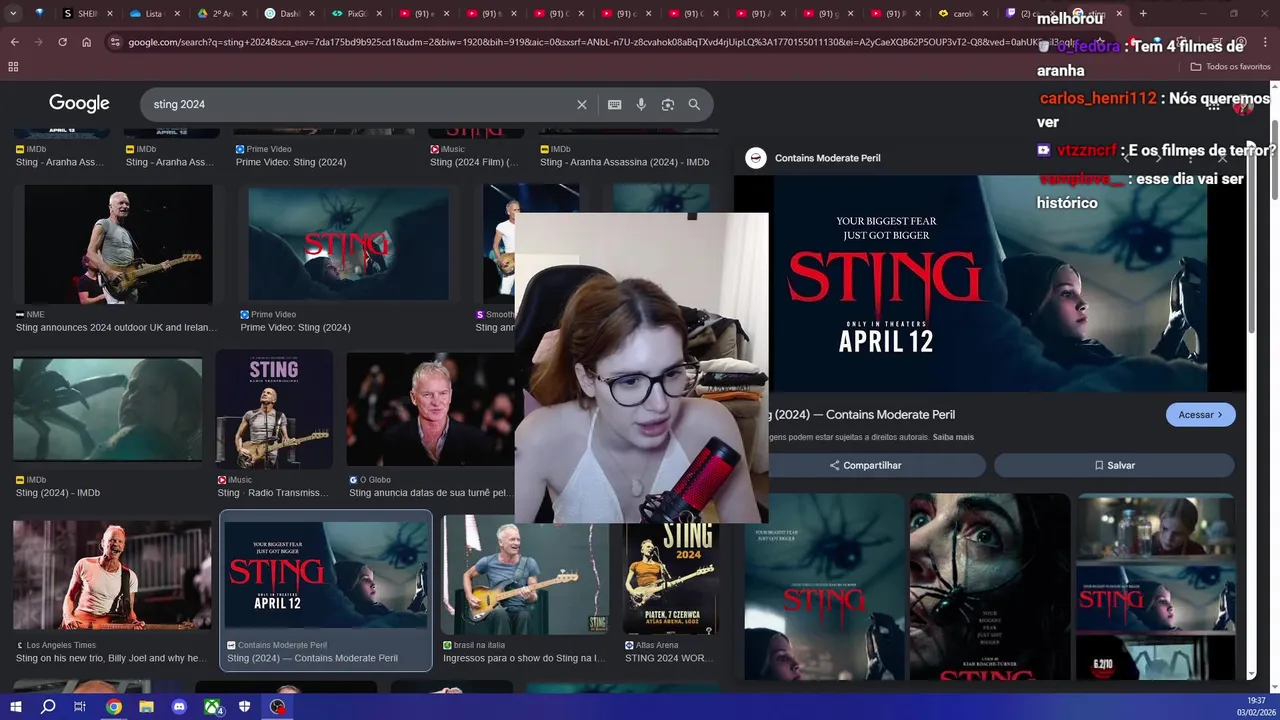Screen dimensions: 1280x720
Task: Go to Google homepage via logo
Action: (79, 104)
